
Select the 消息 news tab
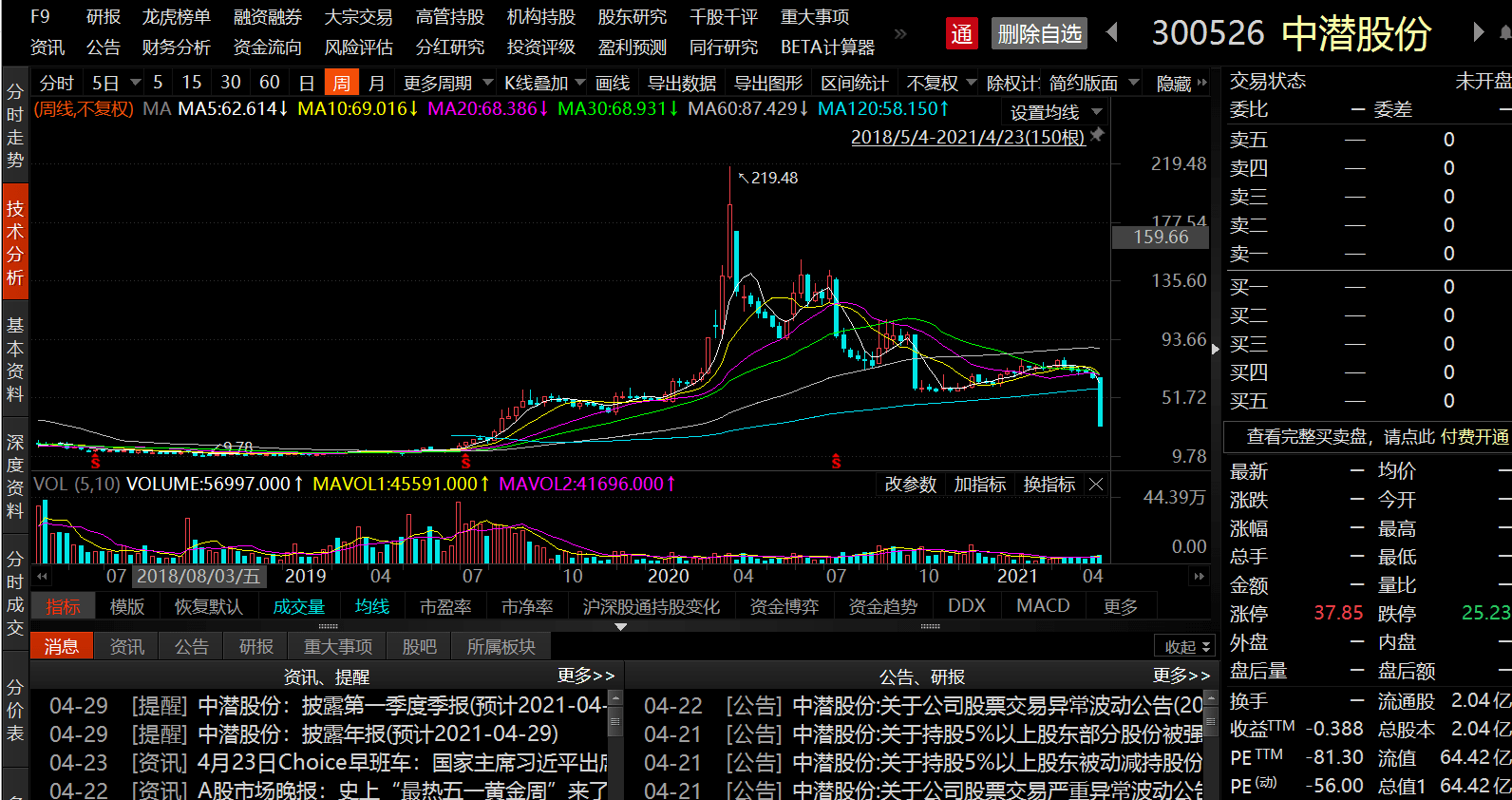click(x=62, y=646)
